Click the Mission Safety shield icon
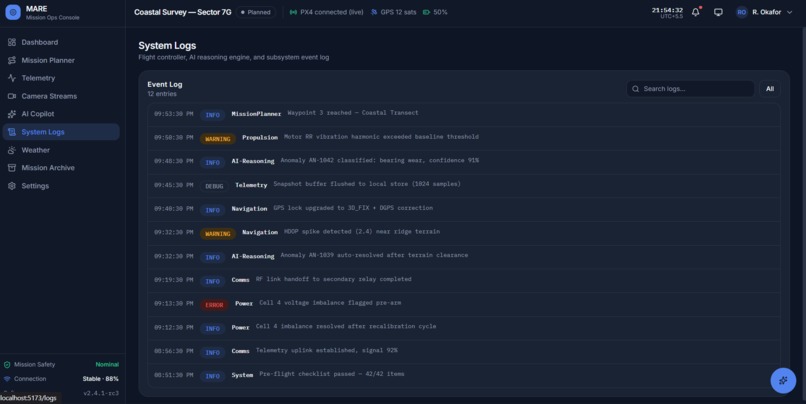 pyautogui.click(x=7, y=365)
